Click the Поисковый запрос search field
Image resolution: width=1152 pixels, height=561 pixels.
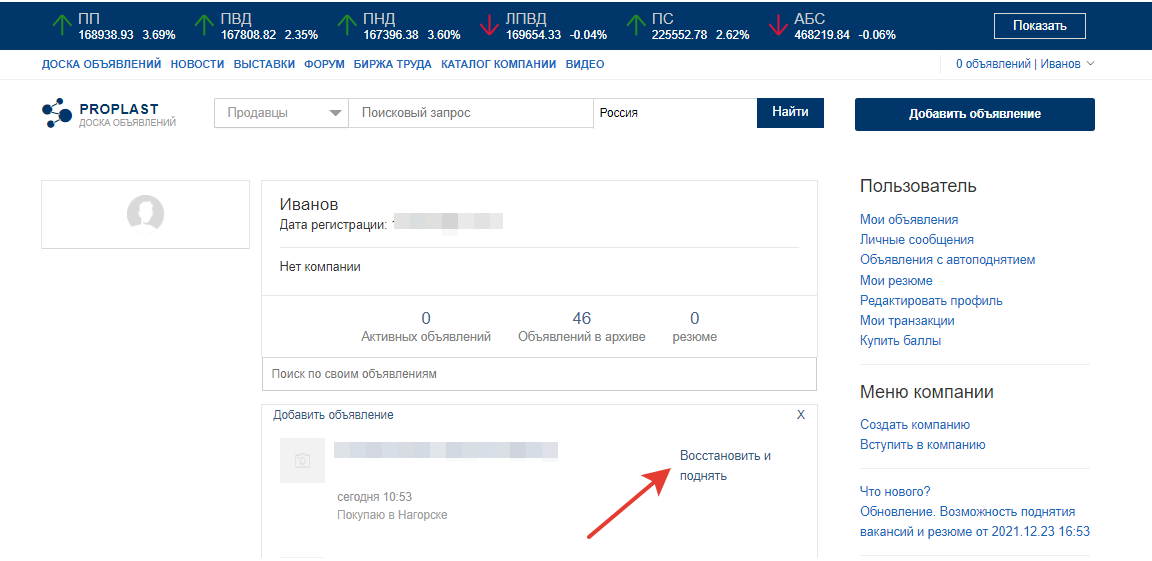(x=471, y=113)
